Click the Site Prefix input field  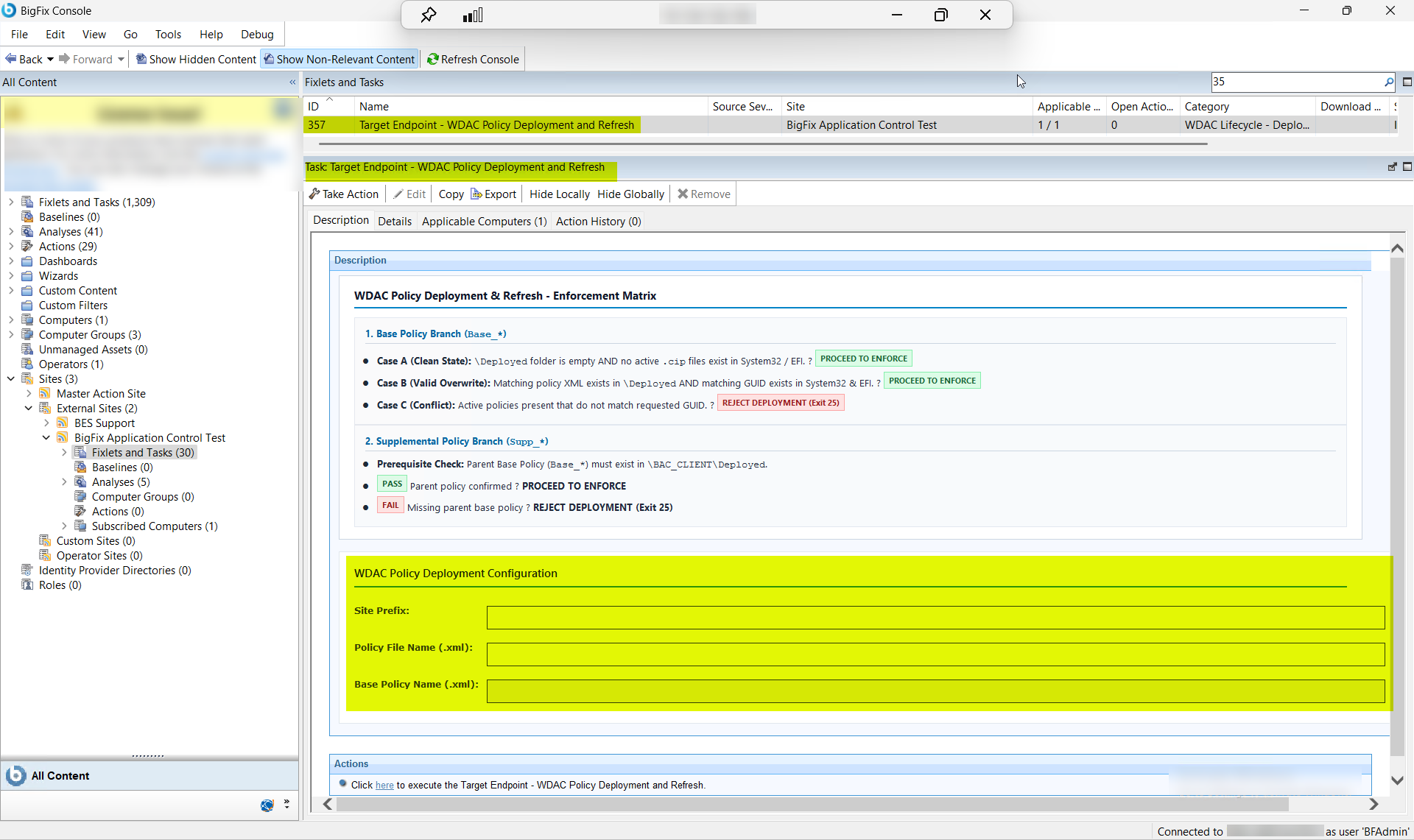click(x=935, y=618)
